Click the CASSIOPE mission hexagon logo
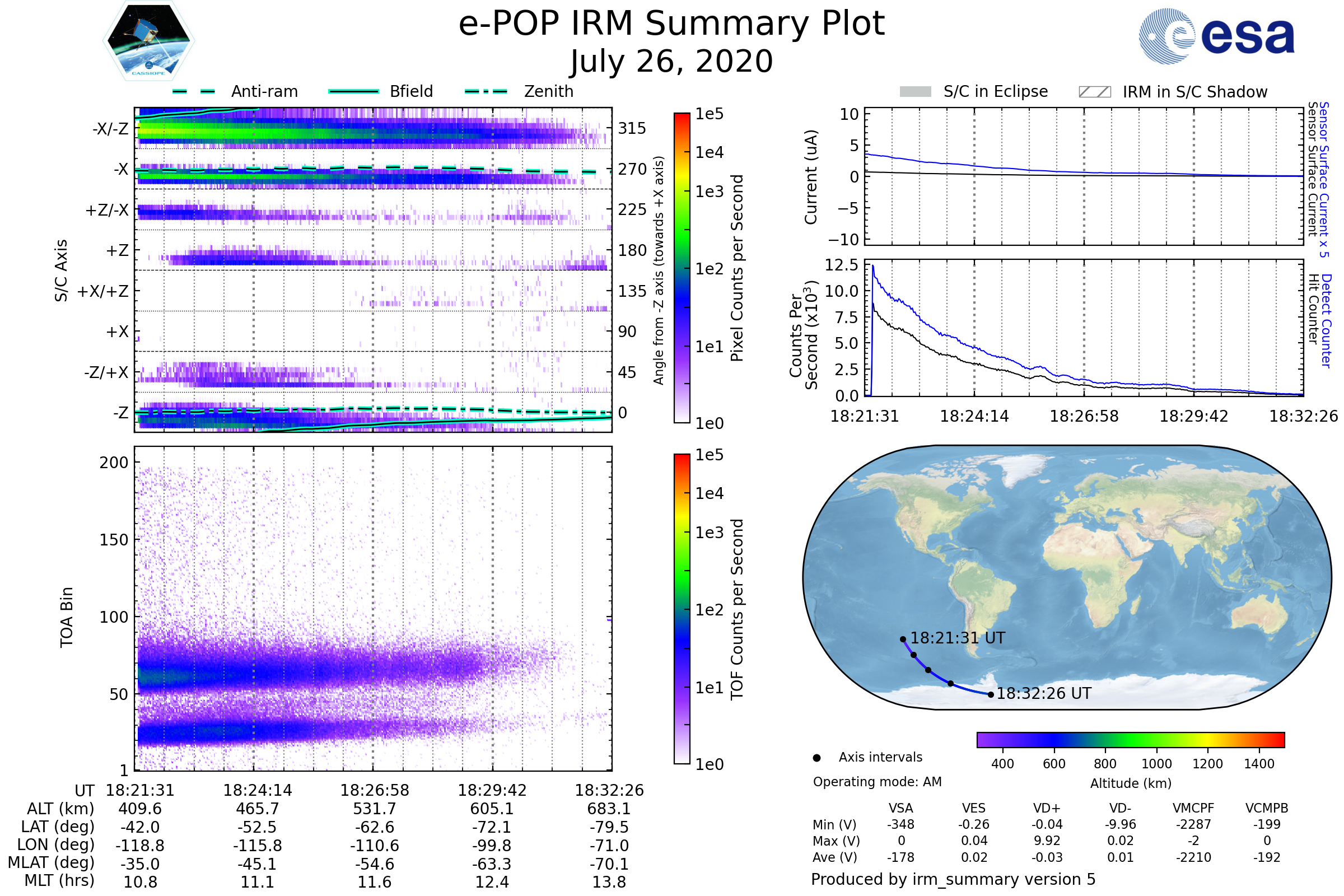Viewport: 1344px width, 896px height. pyautogui.click(x=148, y=41)
